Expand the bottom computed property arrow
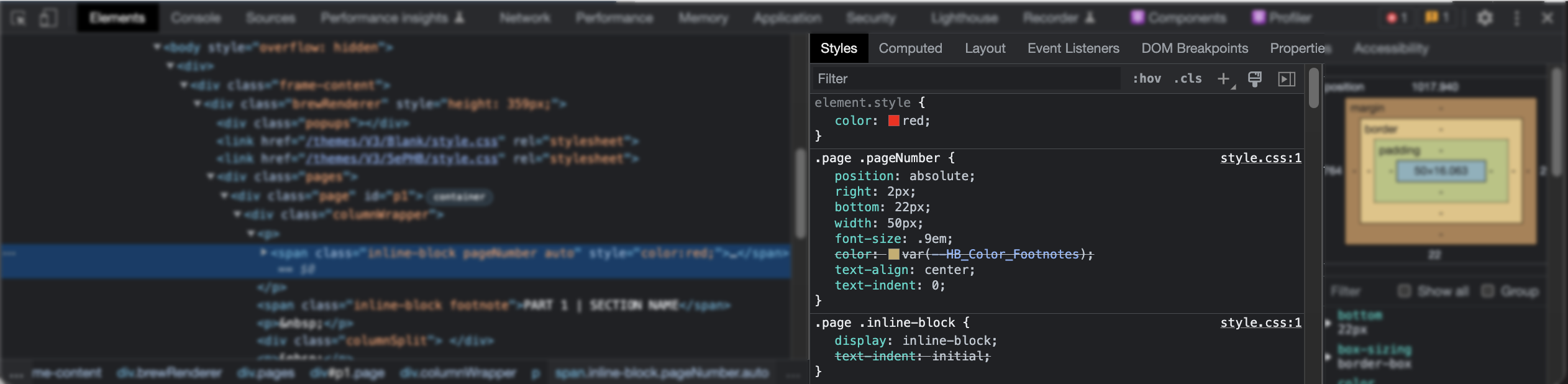Viewport: 1568px width, 384px height. (x=1328, y=322)
